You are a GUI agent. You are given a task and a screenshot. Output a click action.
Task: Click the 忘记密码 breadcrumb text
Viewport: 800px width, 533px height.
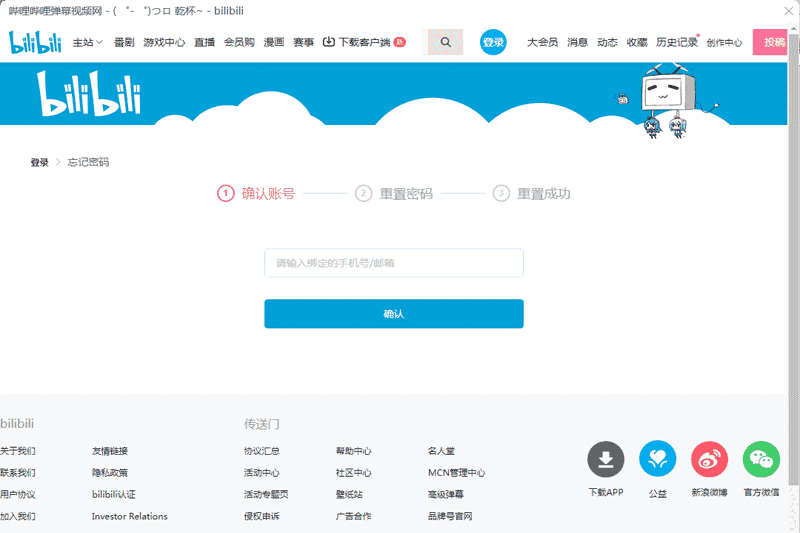tap(88, 162)
